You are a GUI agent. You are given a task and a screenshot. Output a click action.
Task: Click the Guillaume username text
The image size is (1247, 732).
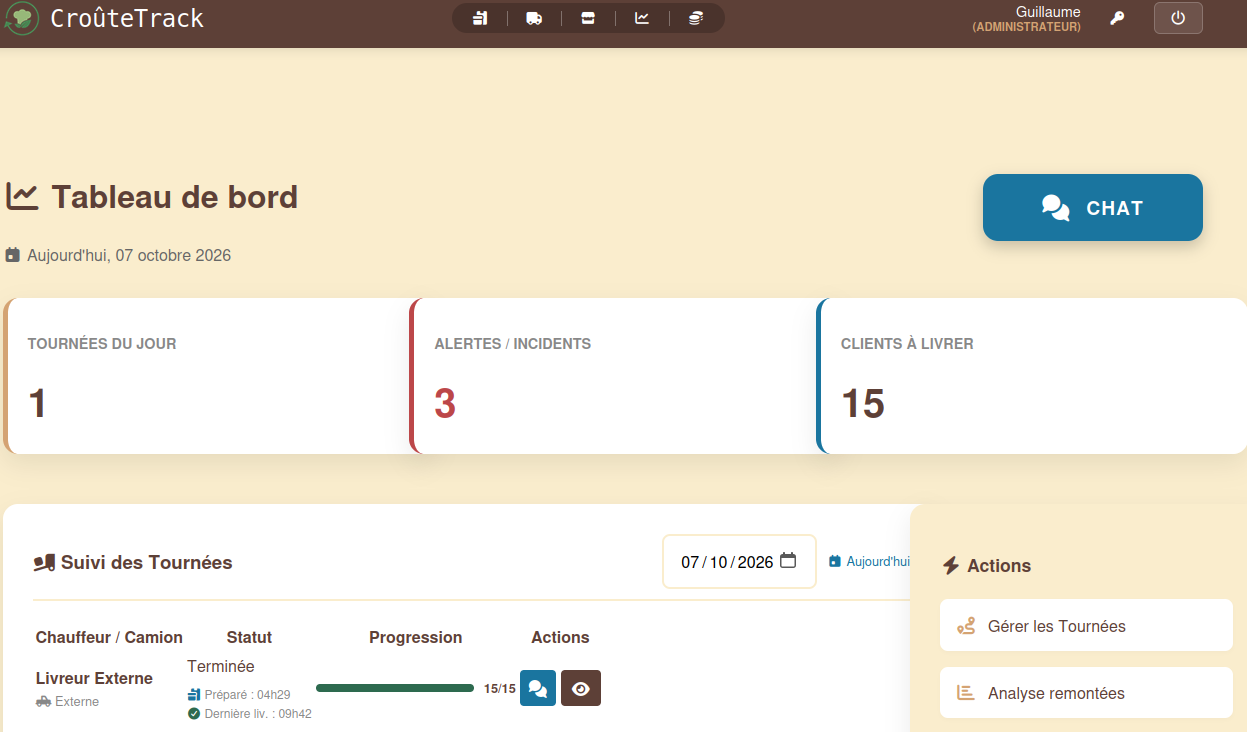(1048, 12)
